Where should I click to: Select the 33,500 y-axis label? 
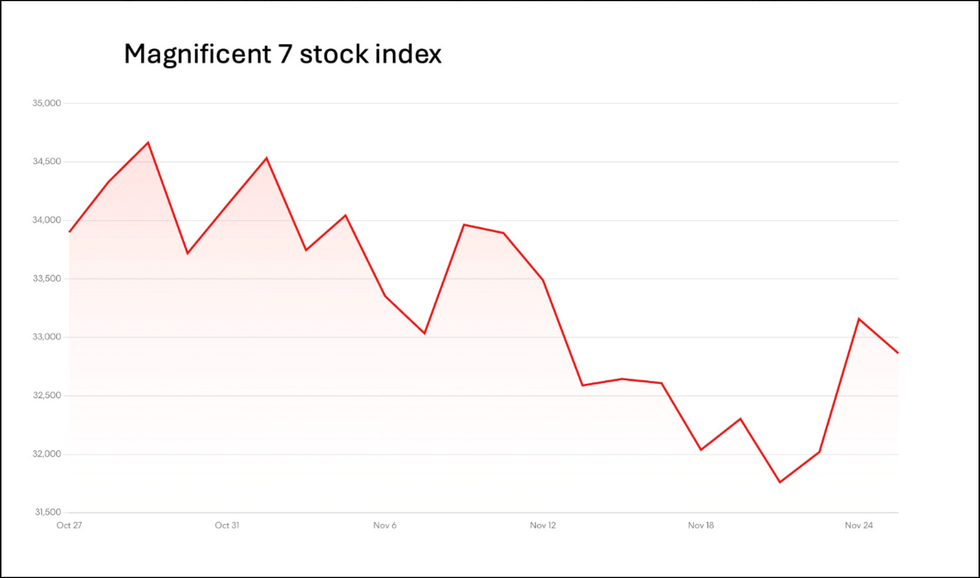click(x=47, y=279)
